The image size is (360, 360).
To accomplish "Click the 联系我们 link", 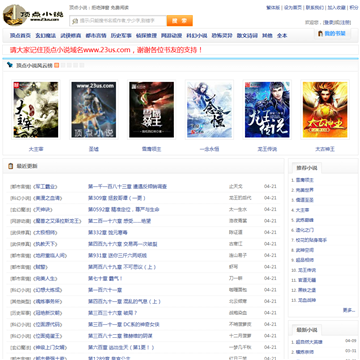I will tap(315, 8).
